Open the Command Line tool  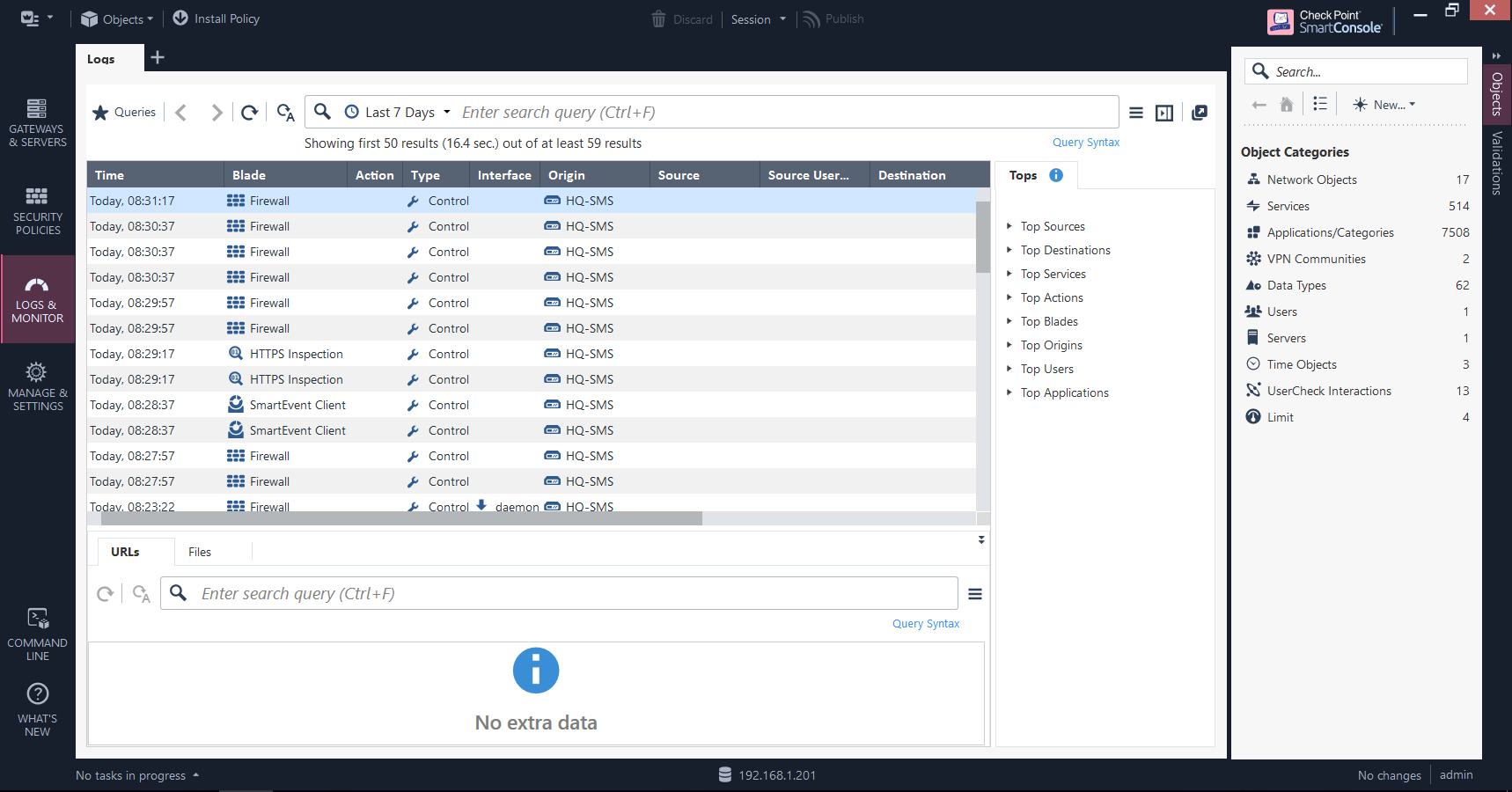(37, 634)
